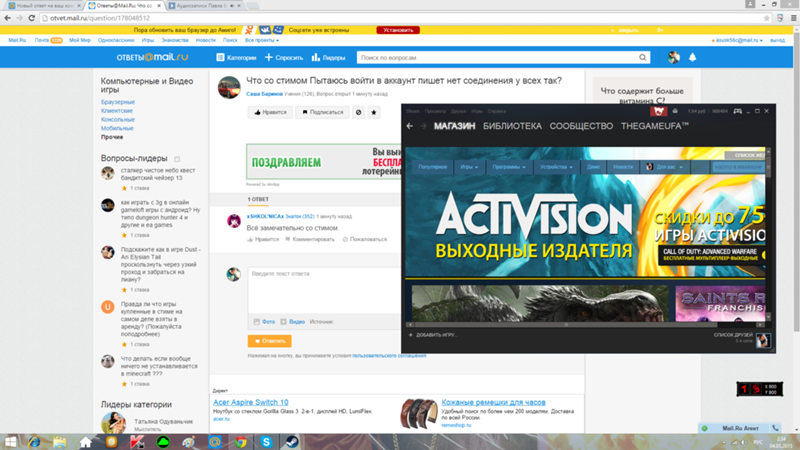The width and height of the screenshot is (800, 450).
Task: Click the star favorite icon under the question
Action: [x=374, y=112]
